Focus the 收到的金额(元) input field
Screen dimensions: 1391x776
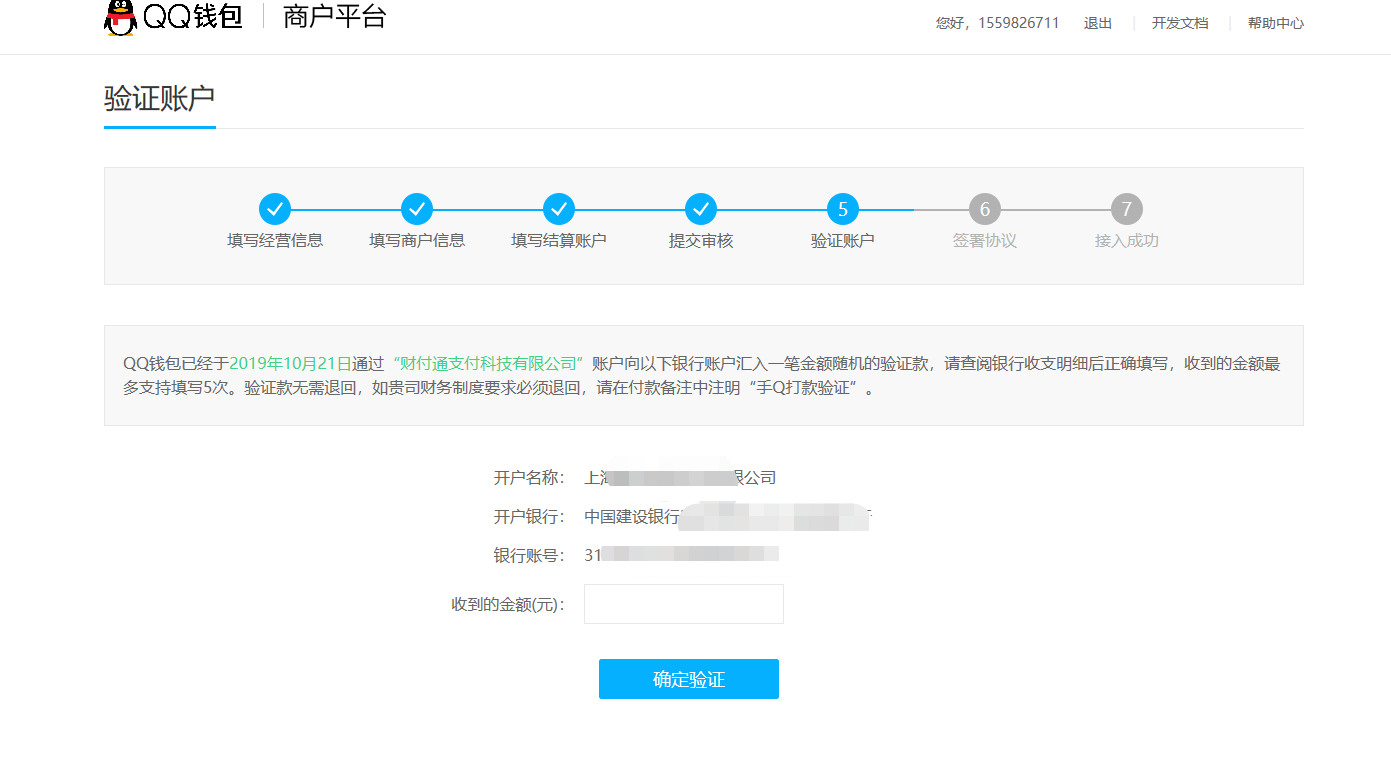684,604
